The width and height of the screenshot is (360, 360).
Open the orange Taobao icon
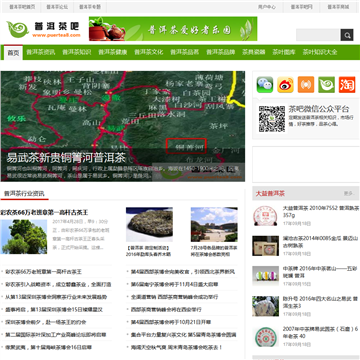tap(347, 85)
